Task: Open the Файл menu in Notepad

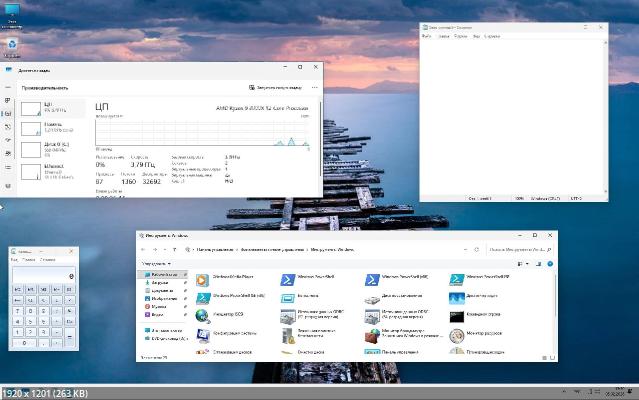Action: tap(426, 36)
